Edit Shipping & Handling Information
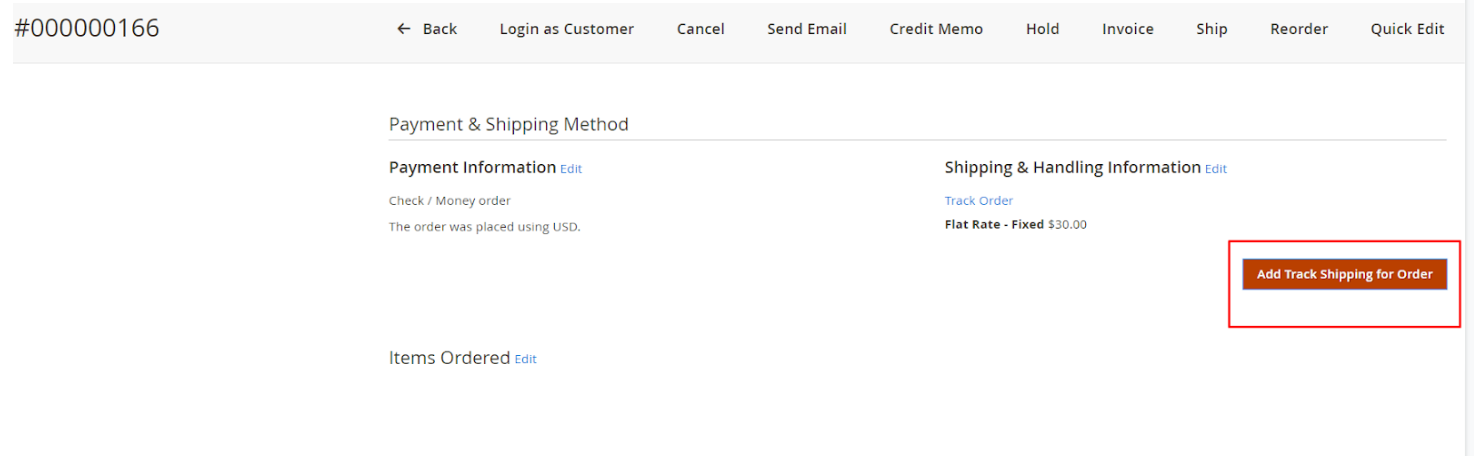This screenshot has width=1474, height=456. pyautogui.click(x=1215, y=169)
